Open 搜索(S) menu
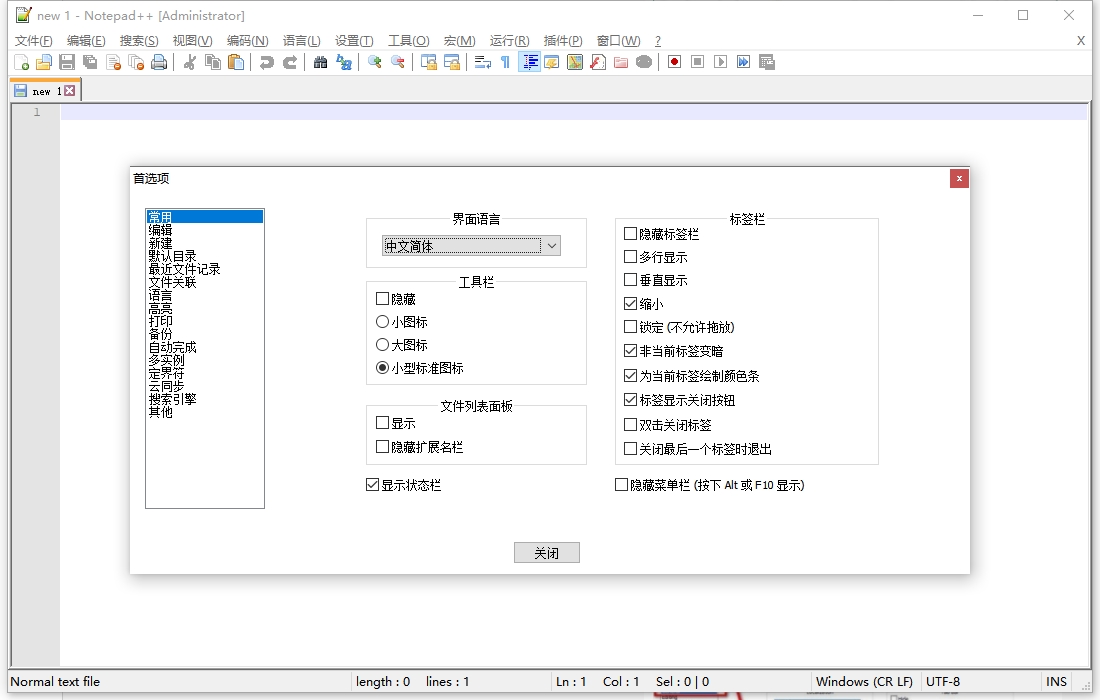Viewport: 1100px width, 700px height. pos(139,41)
